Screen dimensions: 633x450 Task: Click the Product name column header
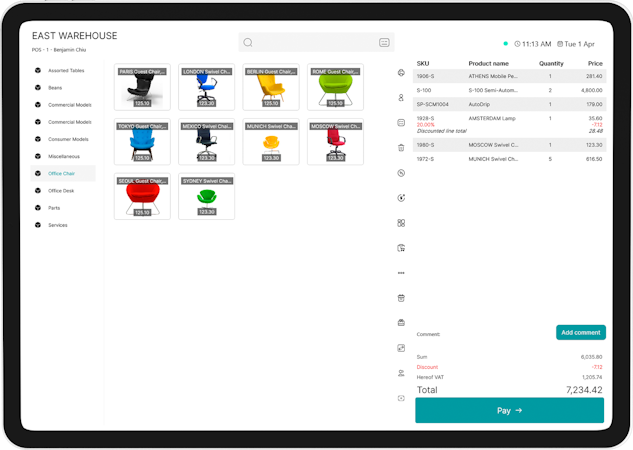pos(488,63)
